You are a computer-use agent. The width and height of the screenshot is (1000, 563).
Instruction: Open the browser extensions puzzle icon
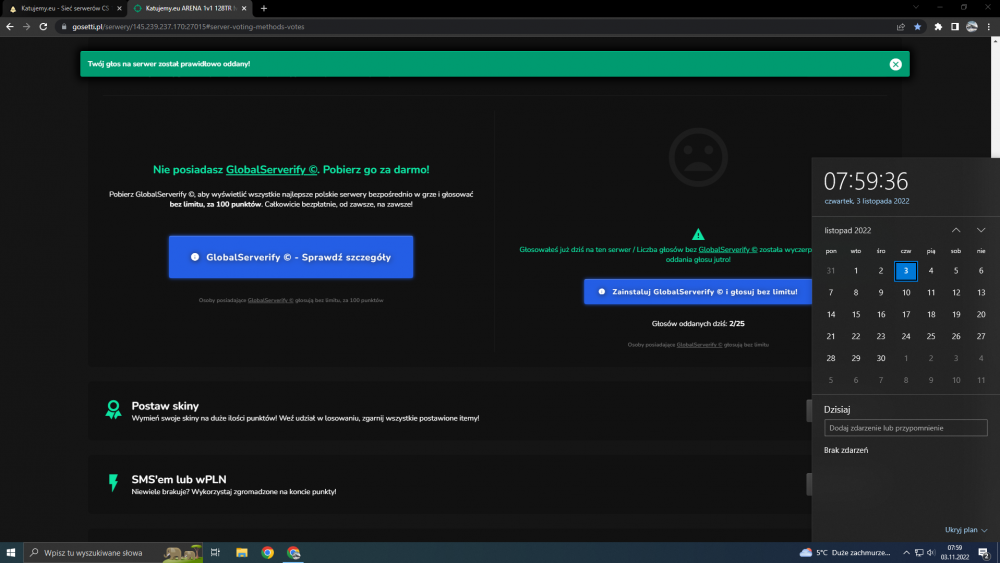click(938, 27)
